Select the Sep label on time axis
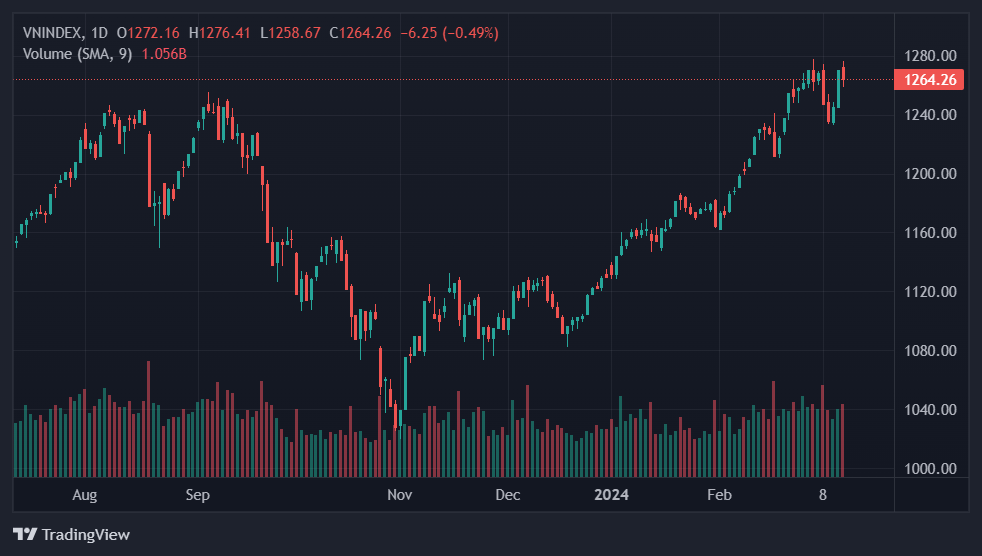 197,495
